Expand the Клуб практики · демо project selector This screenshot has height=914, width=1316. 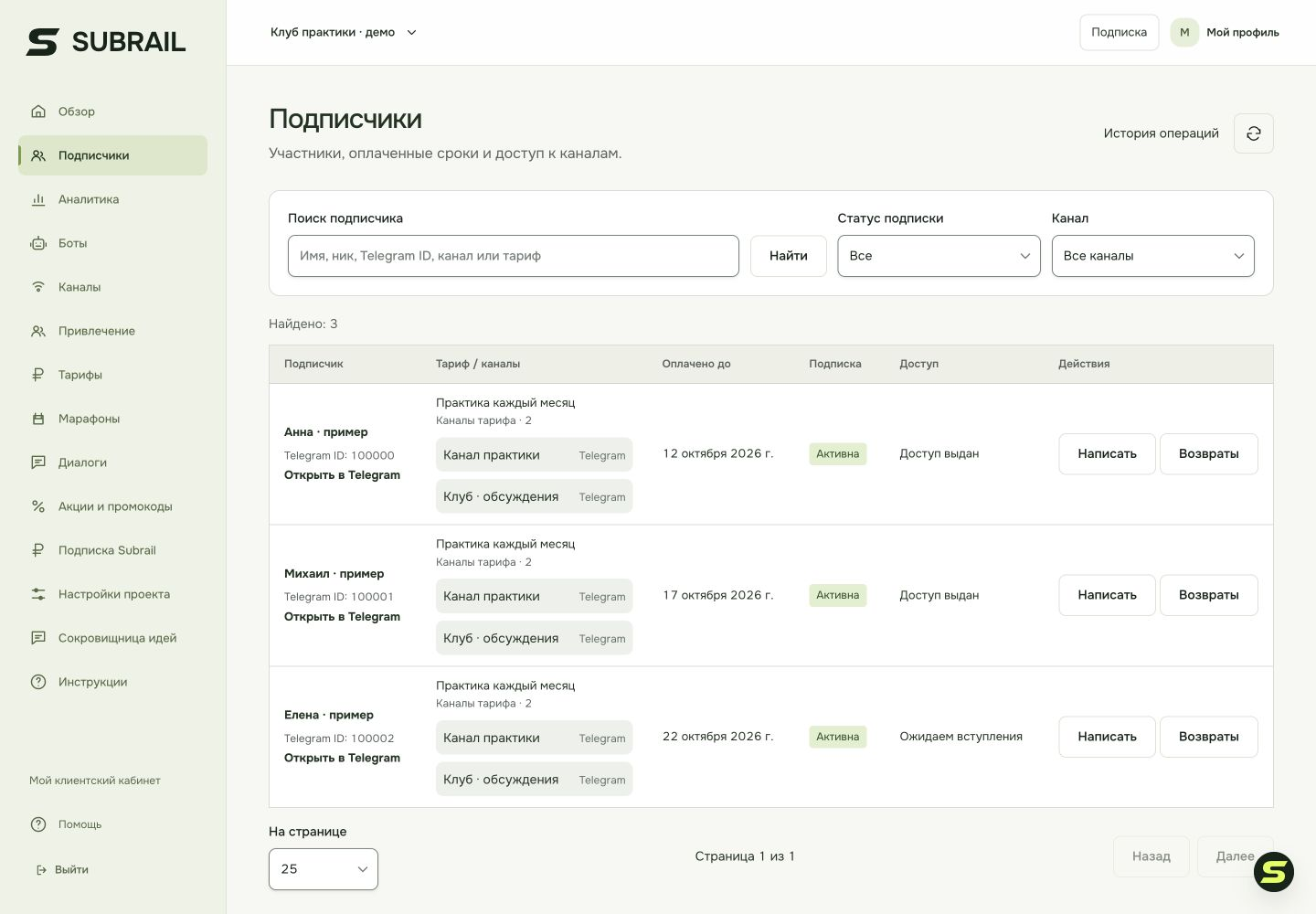[344, 32]
